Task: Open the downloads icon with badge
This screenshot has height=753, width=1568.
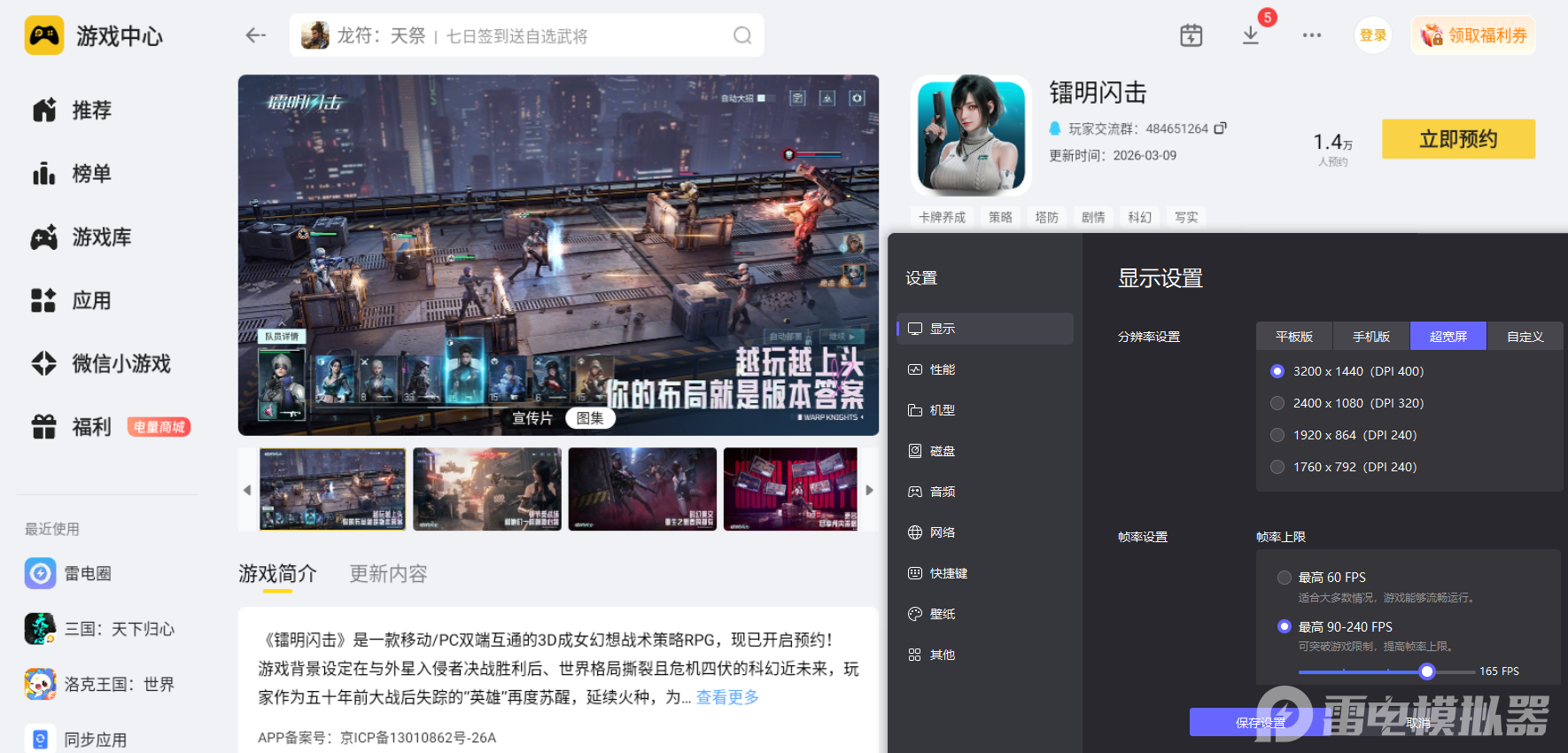Action: 1251,35
